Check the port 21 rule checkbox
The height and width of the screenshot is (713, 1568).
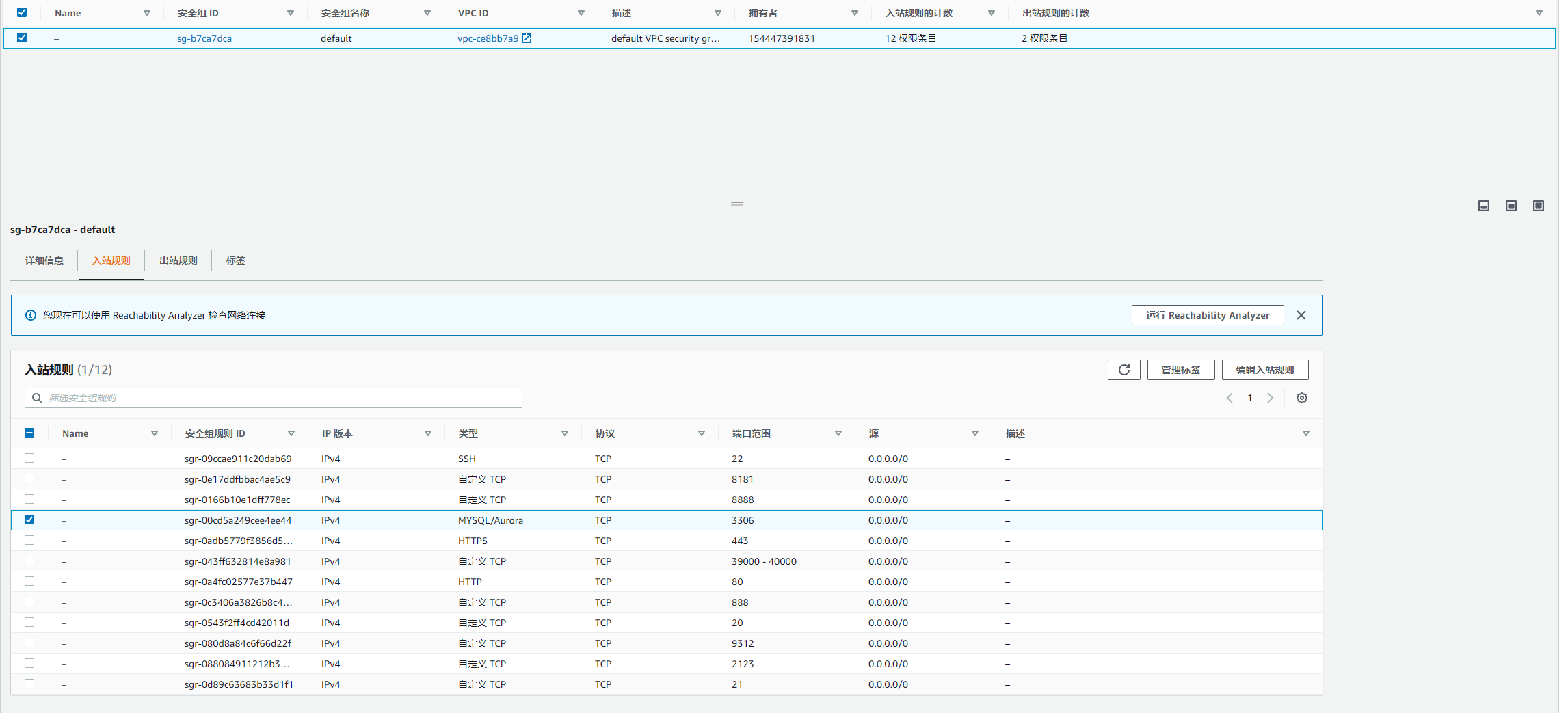click(x=29, y=684)
